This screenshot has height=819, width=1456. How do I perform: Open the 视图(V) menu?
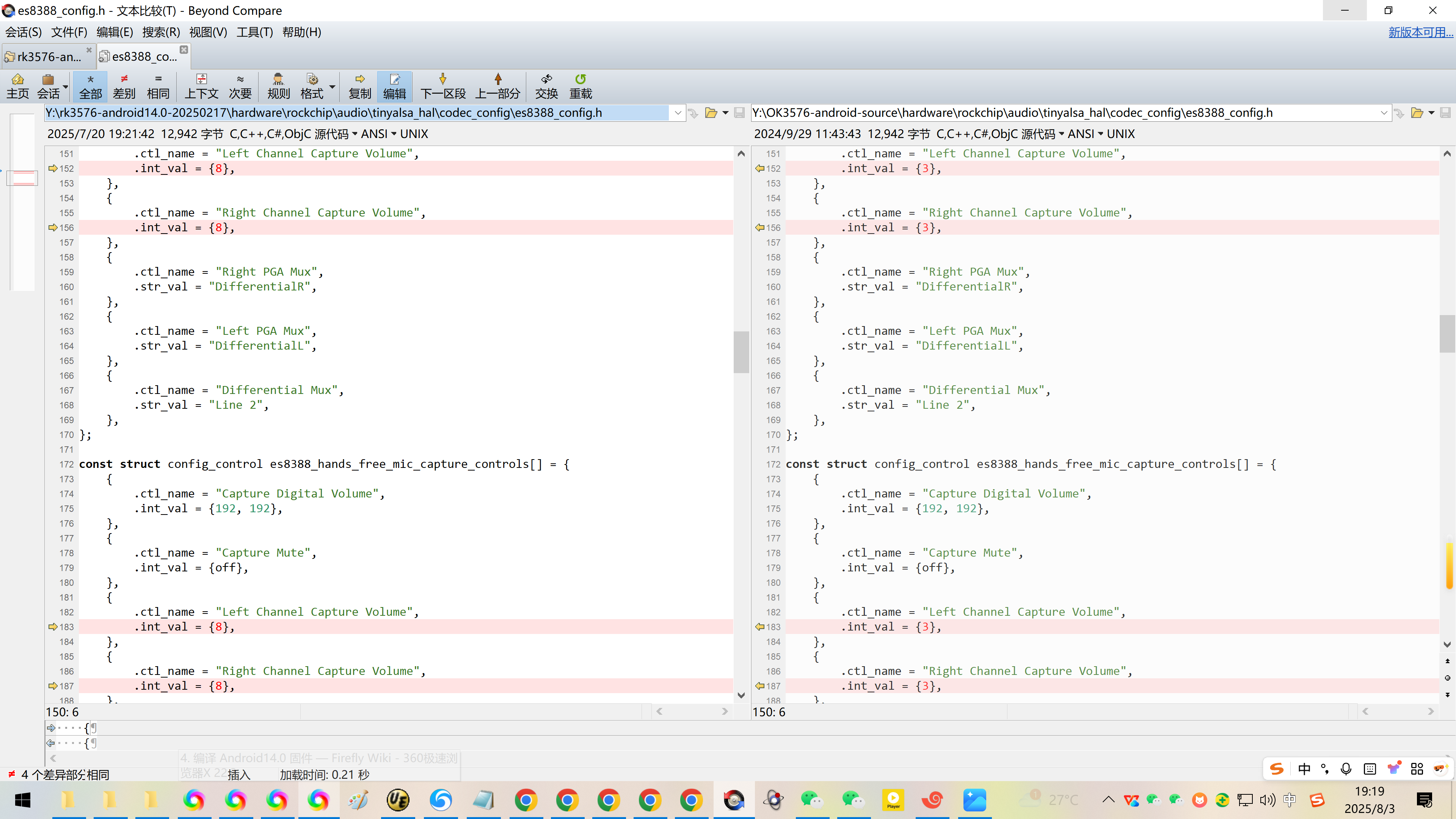208,32
